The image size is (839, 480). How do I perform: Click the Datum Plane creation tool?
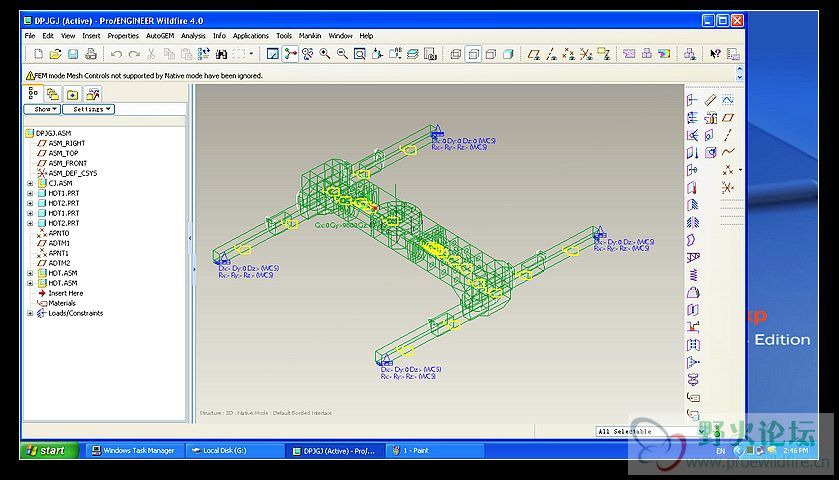click(x=728, y=118)
